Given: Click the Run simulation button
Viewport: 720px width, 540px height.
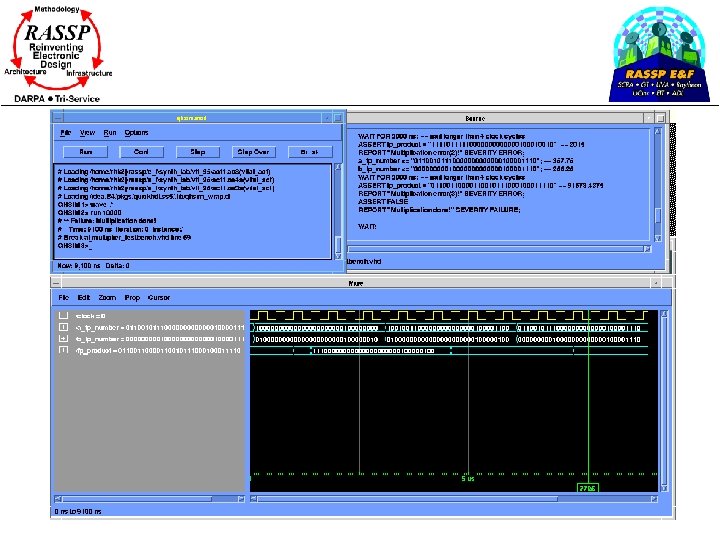Looking at the screenshot, I should click(x=85, y=152).
